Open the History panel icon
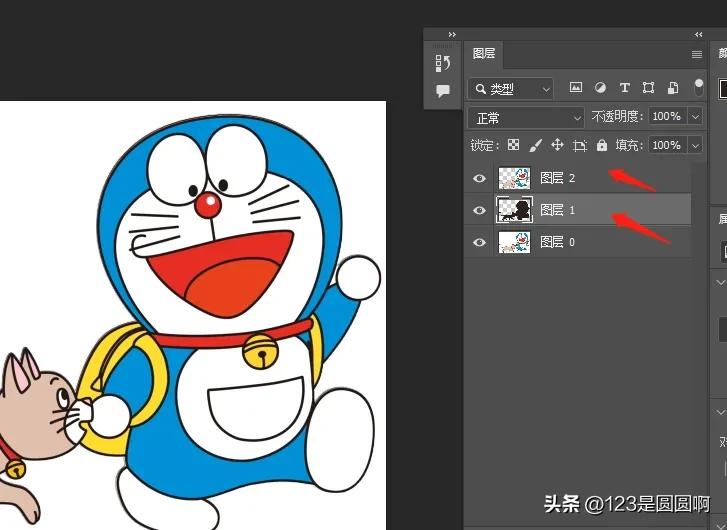Image resolution: width=727 pixels, height=530 pixels. tap(443, 64)
